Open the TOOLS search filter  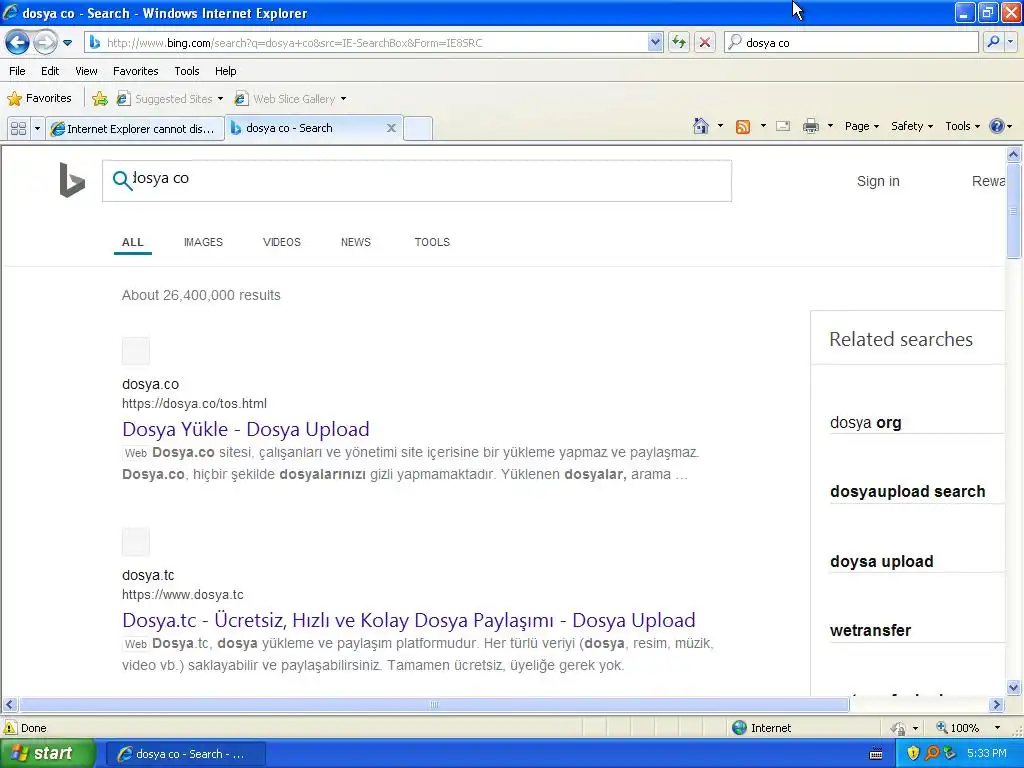[432, 242]
